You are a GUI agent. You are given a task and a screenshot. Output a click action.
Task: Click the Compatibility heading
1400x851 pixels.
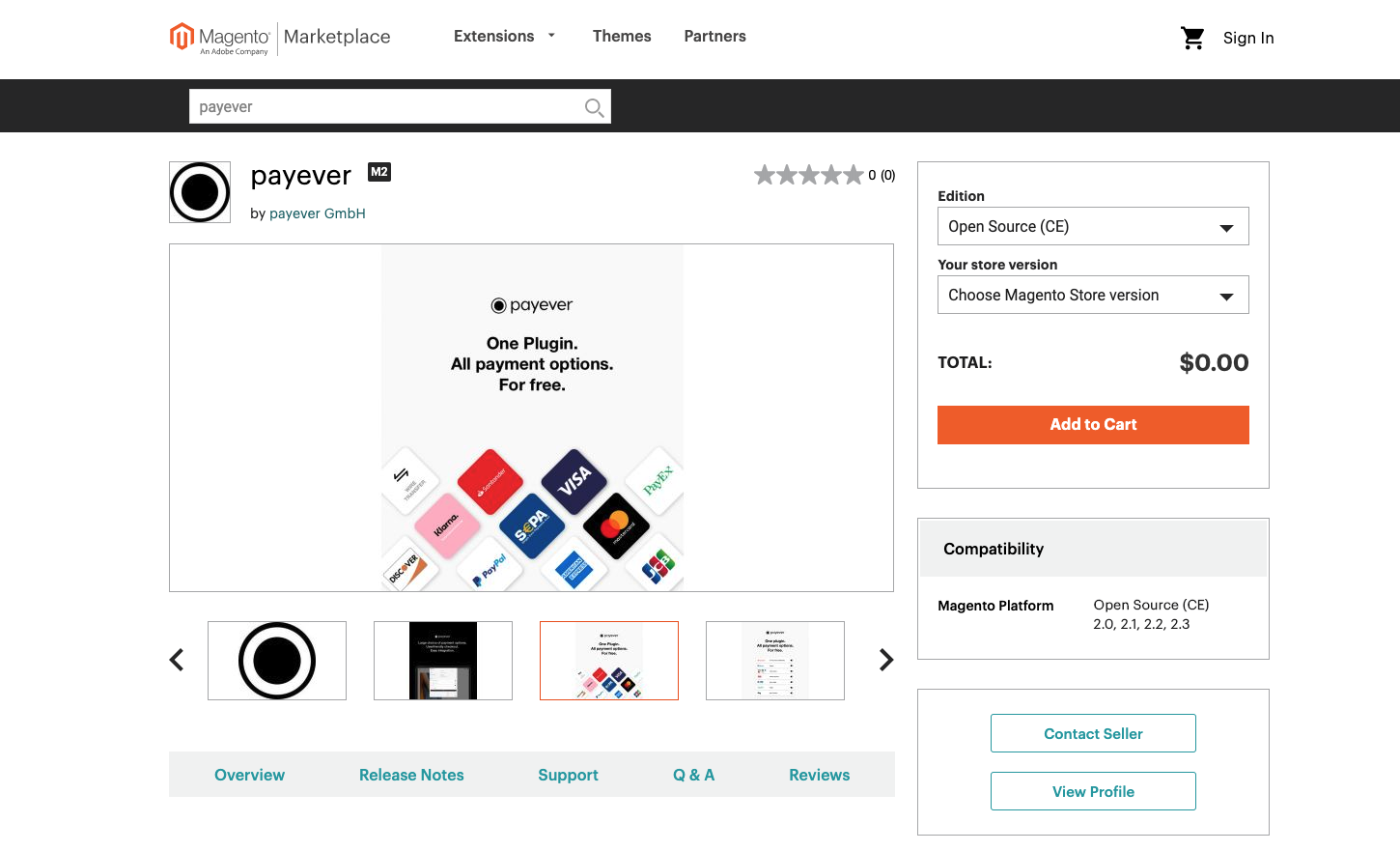pyautogui.click(x=994, y=549)
